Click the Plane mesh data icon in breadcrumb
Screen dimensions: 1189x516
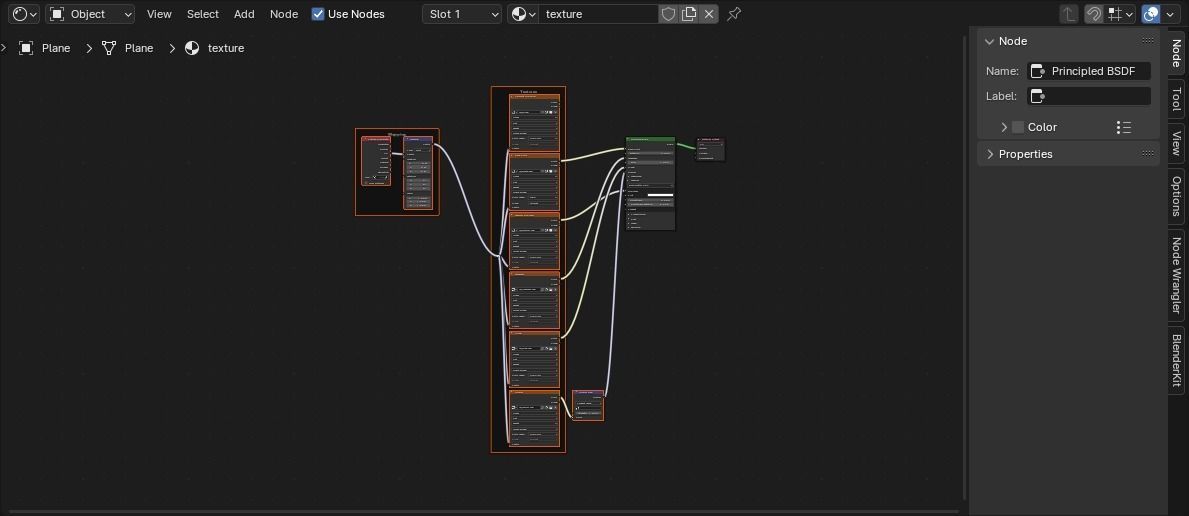coord(109,48)
